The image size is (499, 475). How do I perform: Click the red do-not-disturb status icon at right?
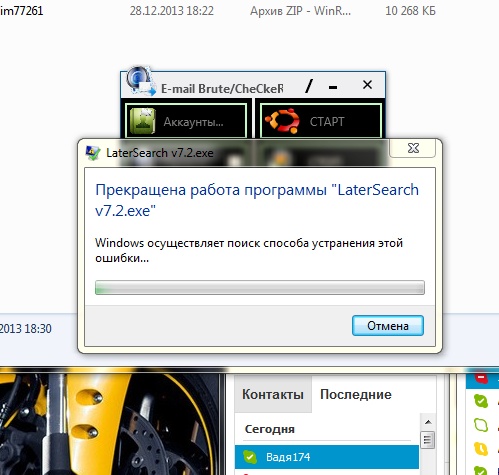pyautogui.click(x=480, y=378)
